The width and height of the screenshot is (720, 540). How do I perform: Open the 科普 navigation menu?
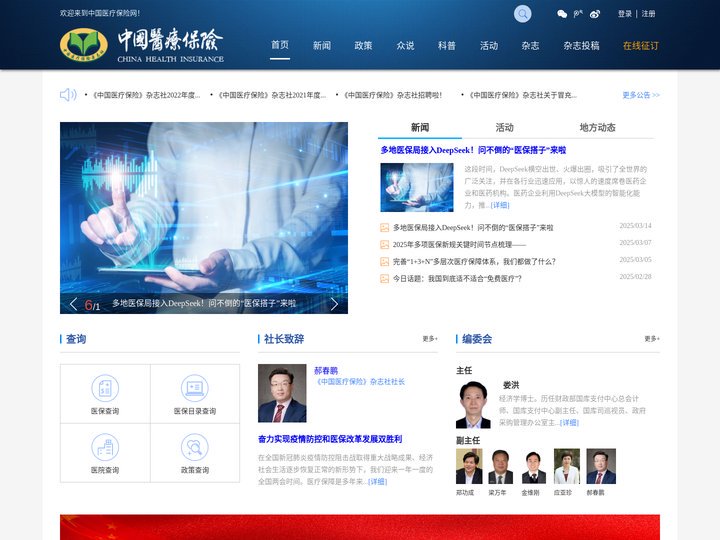[447, 45]
